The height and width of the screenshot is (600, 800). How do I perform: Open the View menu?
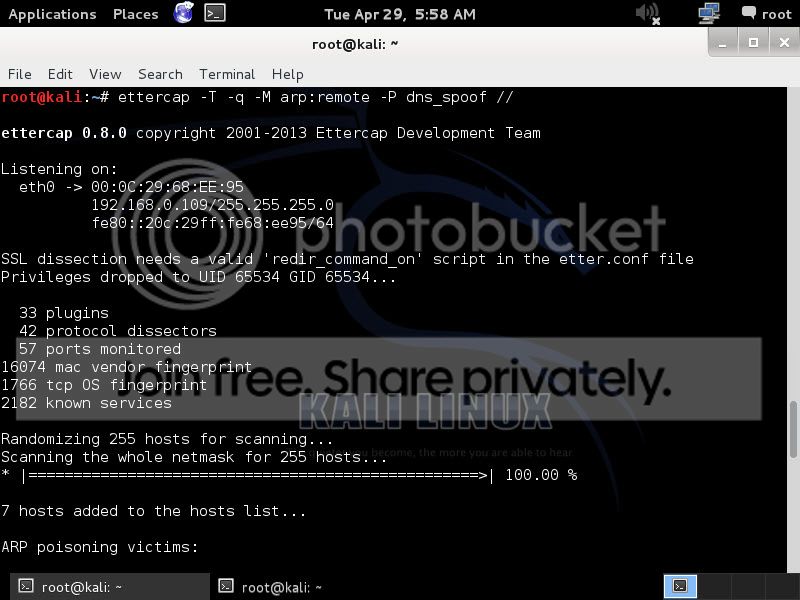[105, 74]
